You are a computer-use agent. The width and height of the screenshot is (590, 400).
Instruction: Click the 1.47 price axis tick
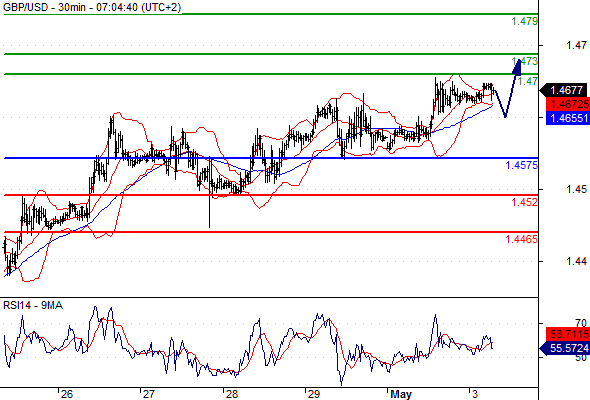576,46
